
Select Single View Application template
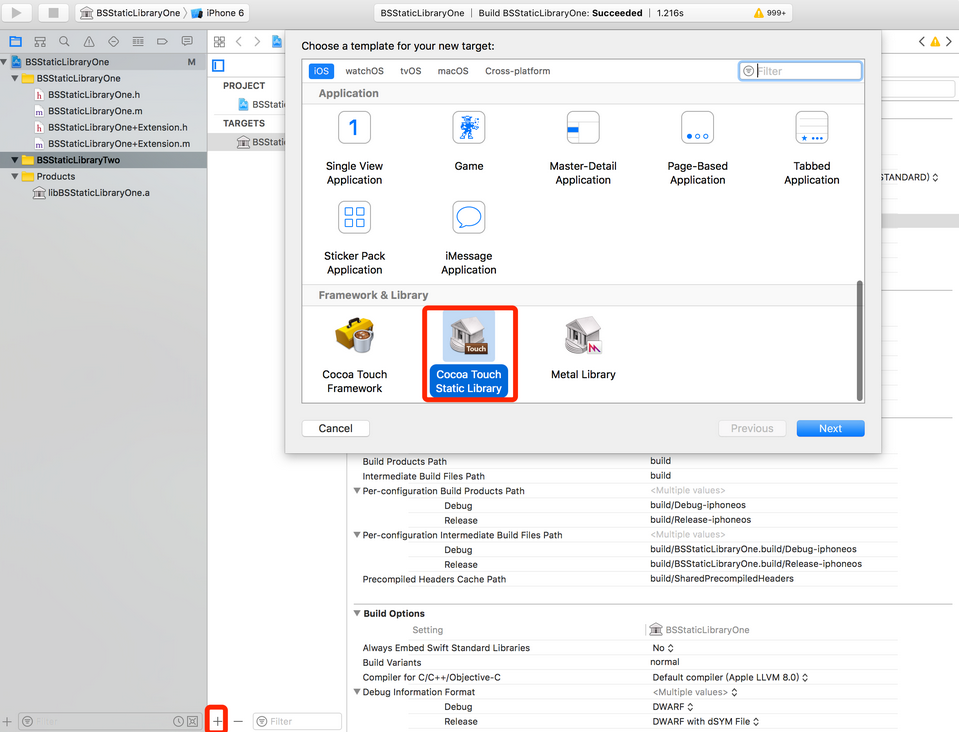click(354, 148)
